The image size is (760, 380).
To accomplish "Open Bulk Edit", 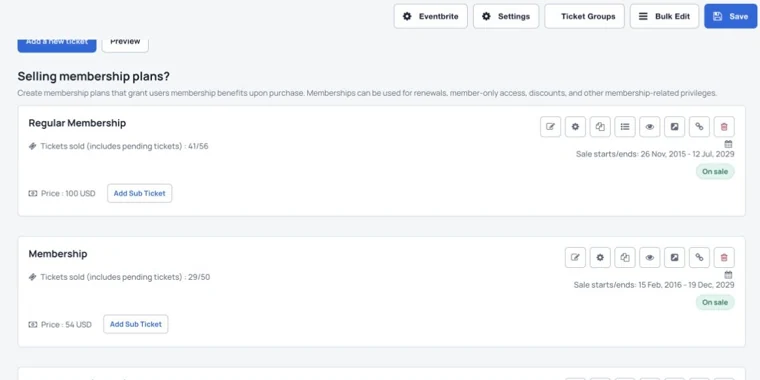I will pos(665,16).
